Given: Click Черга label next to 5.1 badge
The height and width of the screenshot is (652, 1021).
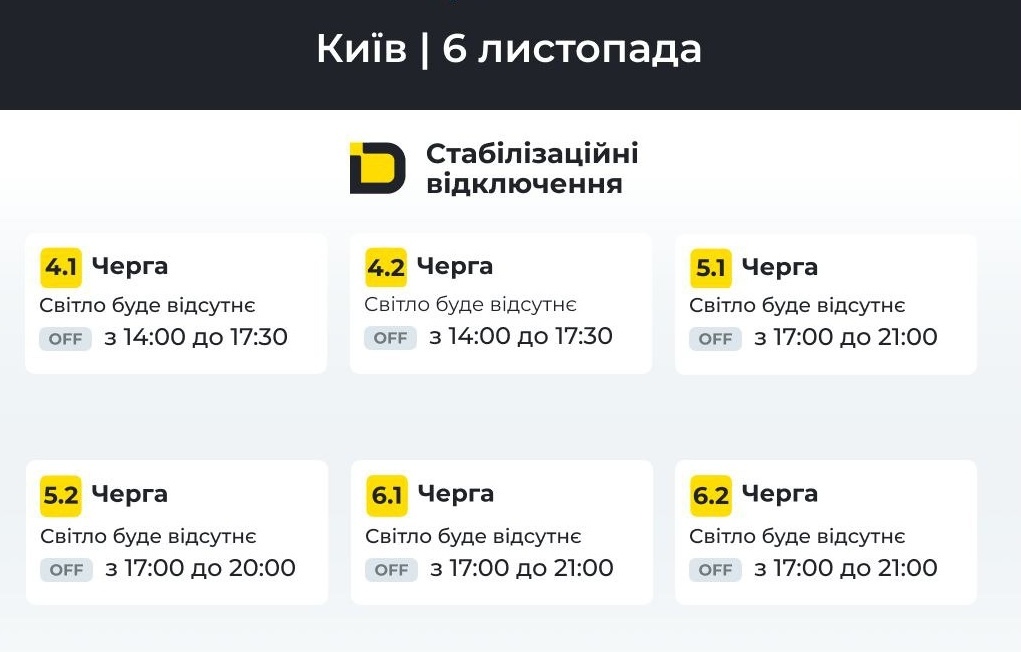Looking at the screenshot, I should coord(779,268).
